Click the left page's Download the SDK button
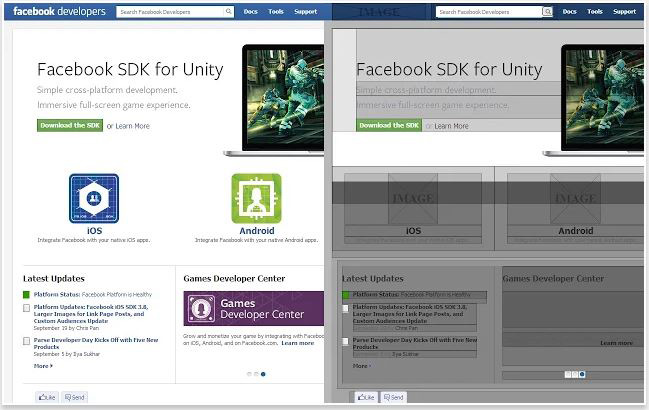The width and height of the screenshot is (649, 410). tap(70, 126)
